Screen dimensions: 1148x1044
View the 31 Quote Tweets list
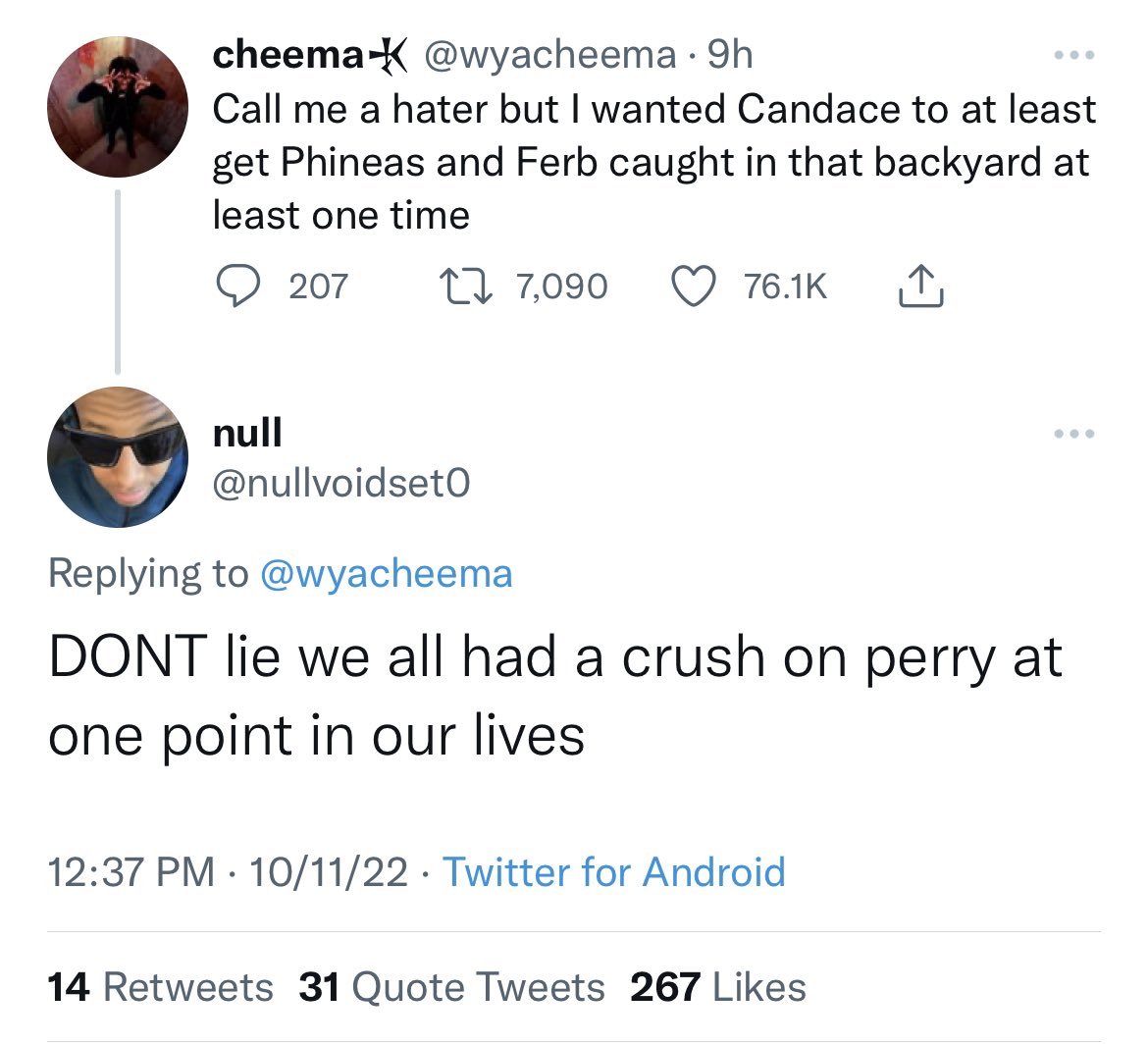[x=452, y=987]
